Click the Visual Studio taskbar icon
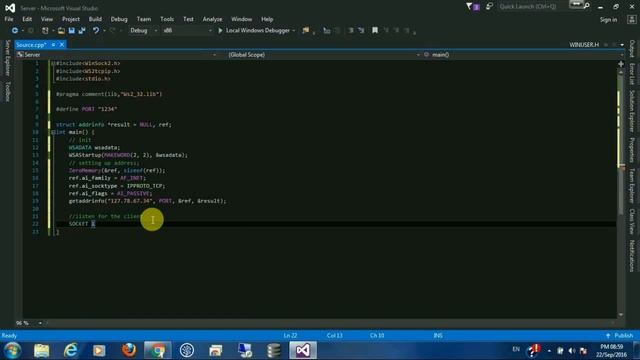640x360 pixels. (303, 350)
